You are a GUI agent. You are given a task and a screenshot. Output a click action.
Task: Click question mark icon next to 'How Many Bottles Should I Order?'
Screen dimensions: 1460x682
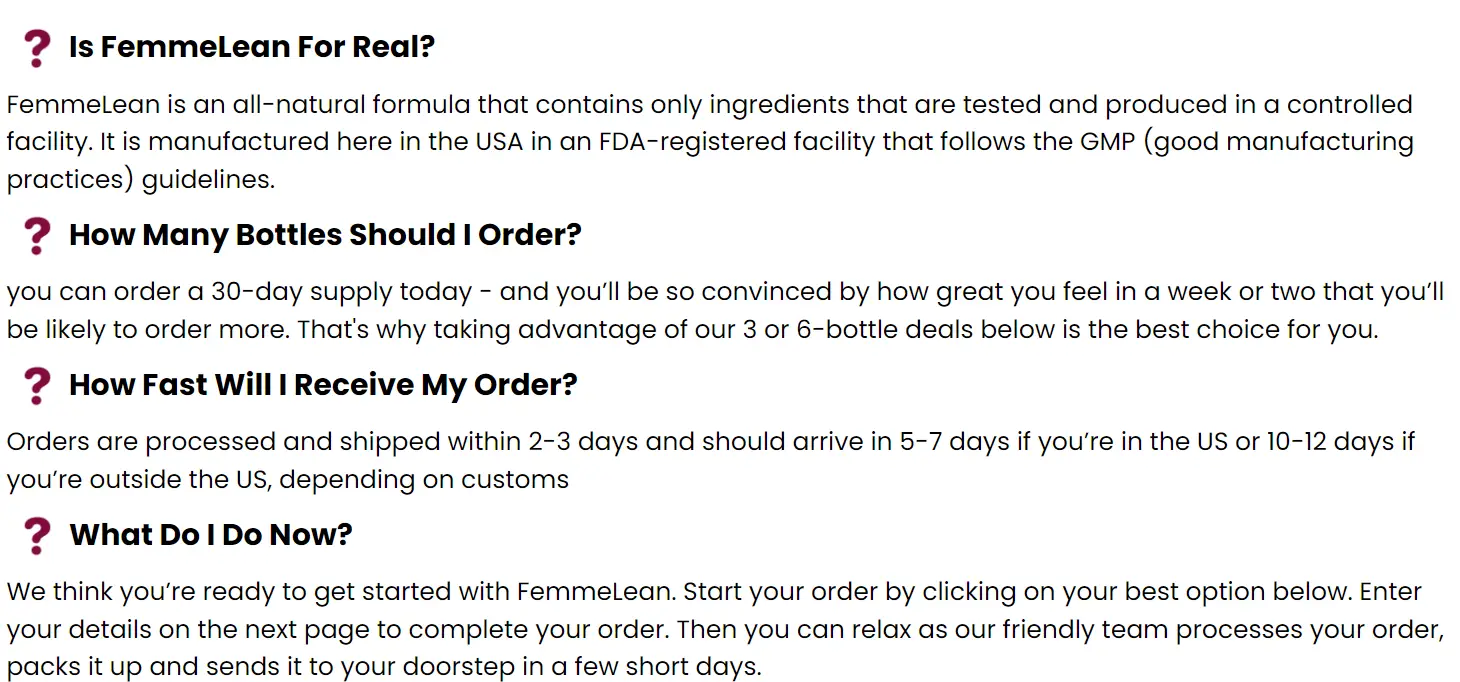(37, 236)
